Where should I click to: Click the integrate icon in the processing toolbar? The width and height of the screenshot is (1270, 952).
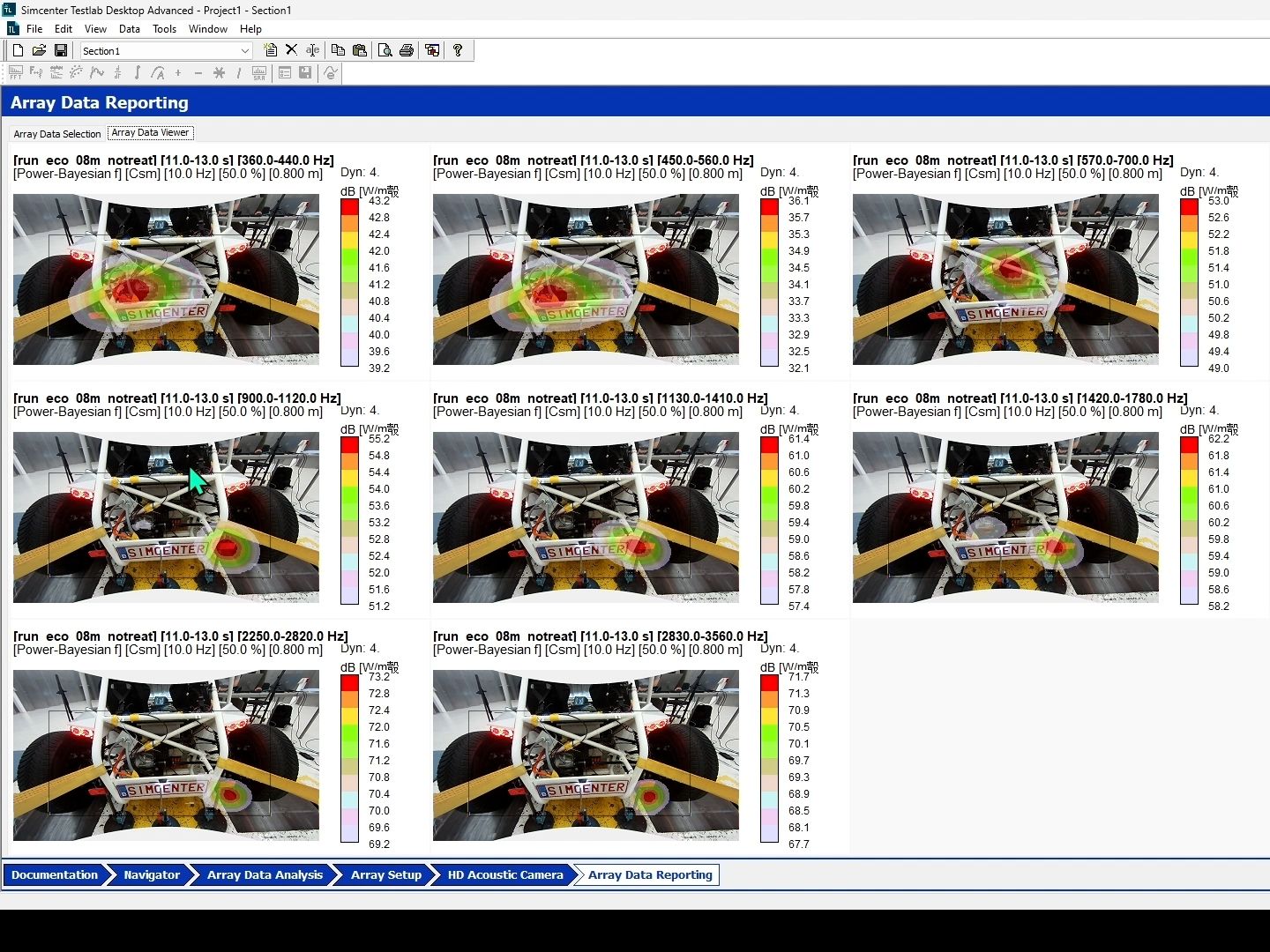click(x=138, y=73)
